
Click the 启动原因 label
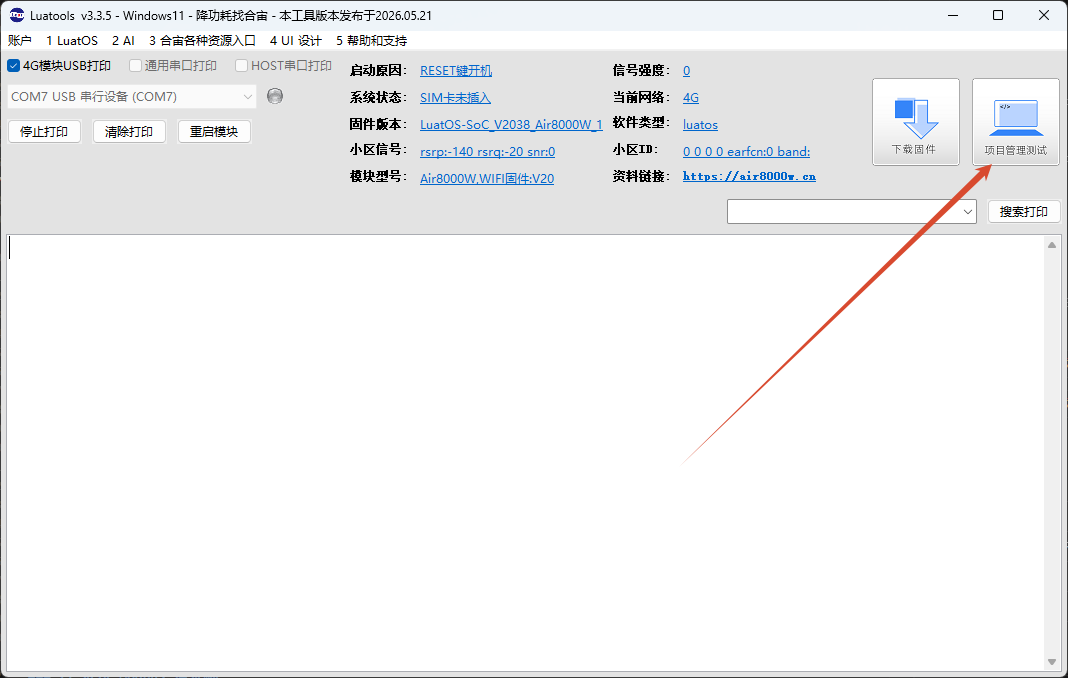coord(378,70)
